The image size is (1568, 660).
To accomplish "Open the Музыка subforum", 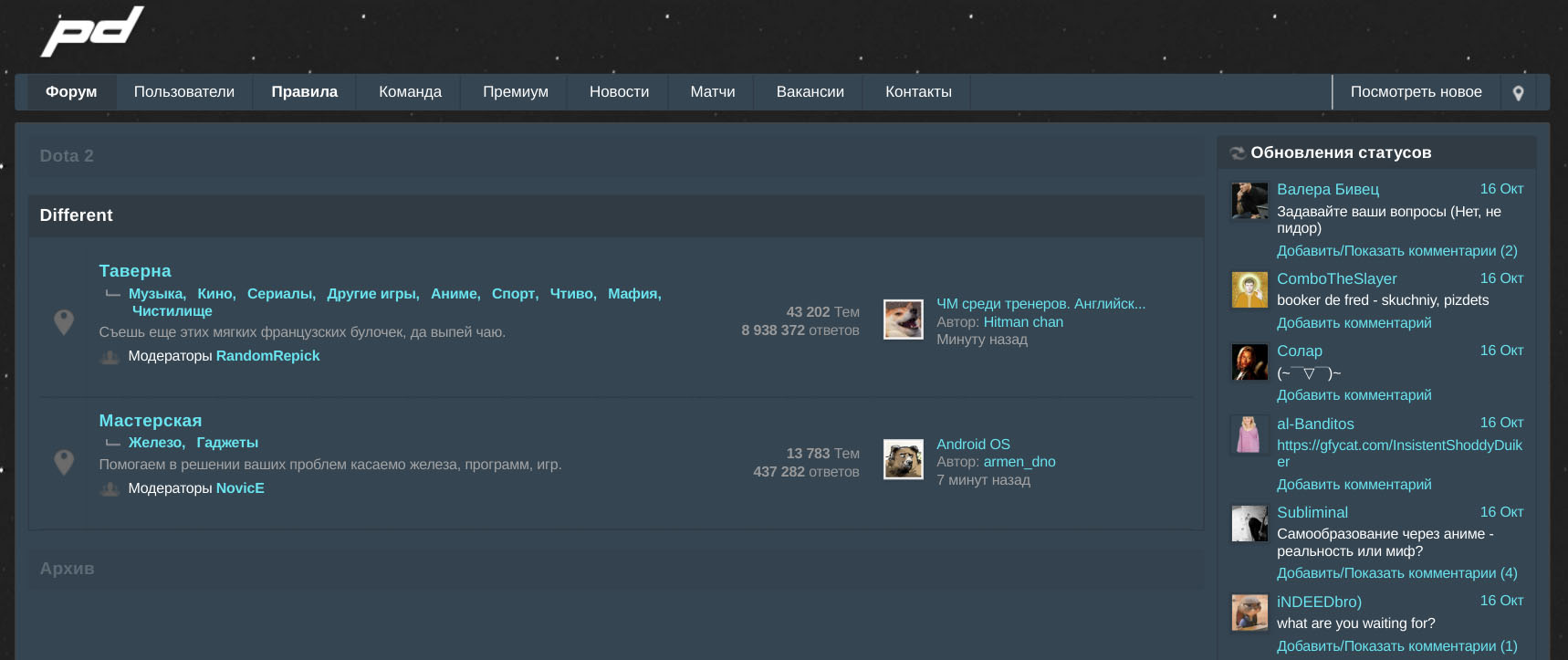I will click(x=156, y=294).
